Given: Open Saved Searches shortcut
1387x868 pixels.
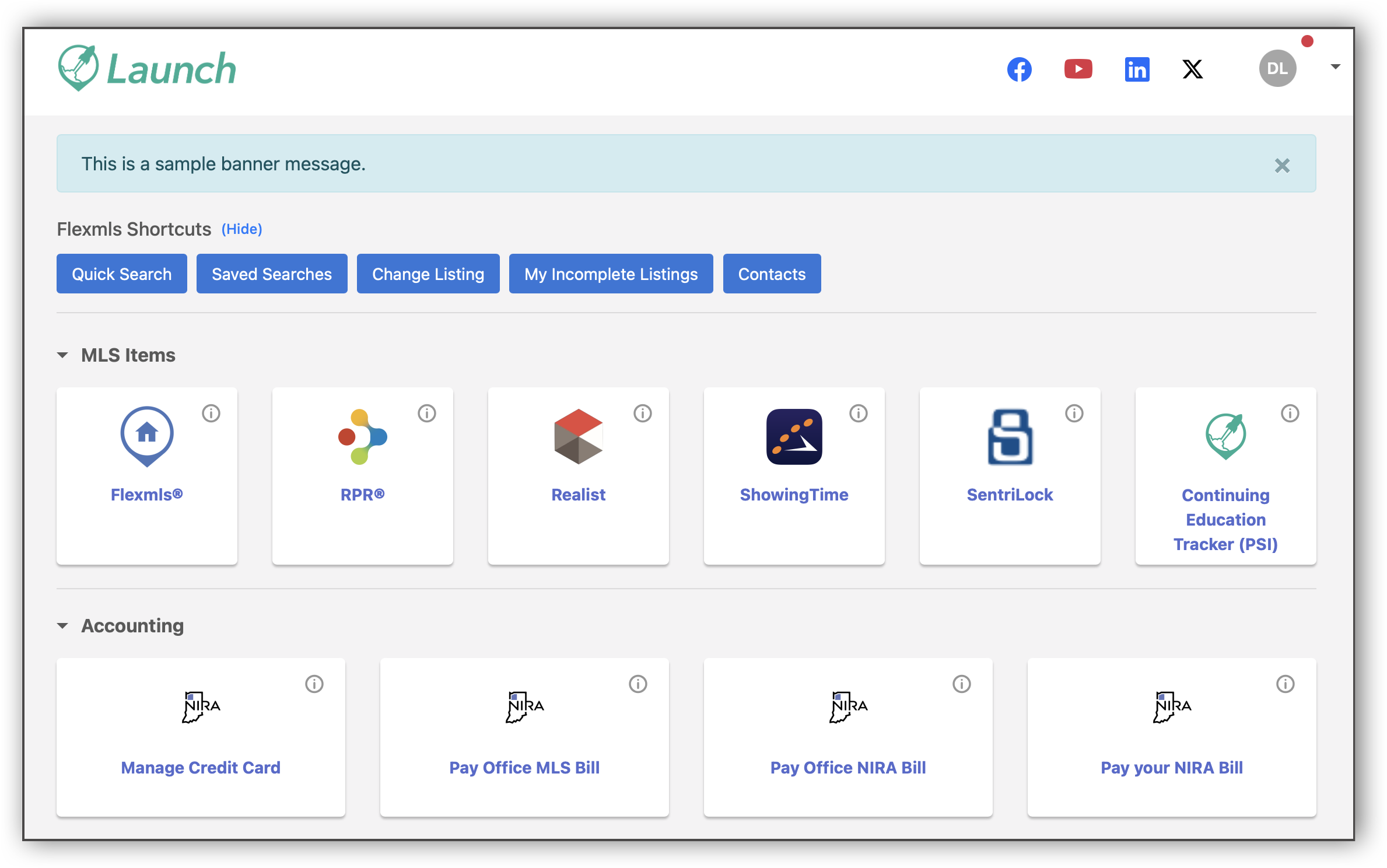Looking at the screenshot, I should coord(271,274).
